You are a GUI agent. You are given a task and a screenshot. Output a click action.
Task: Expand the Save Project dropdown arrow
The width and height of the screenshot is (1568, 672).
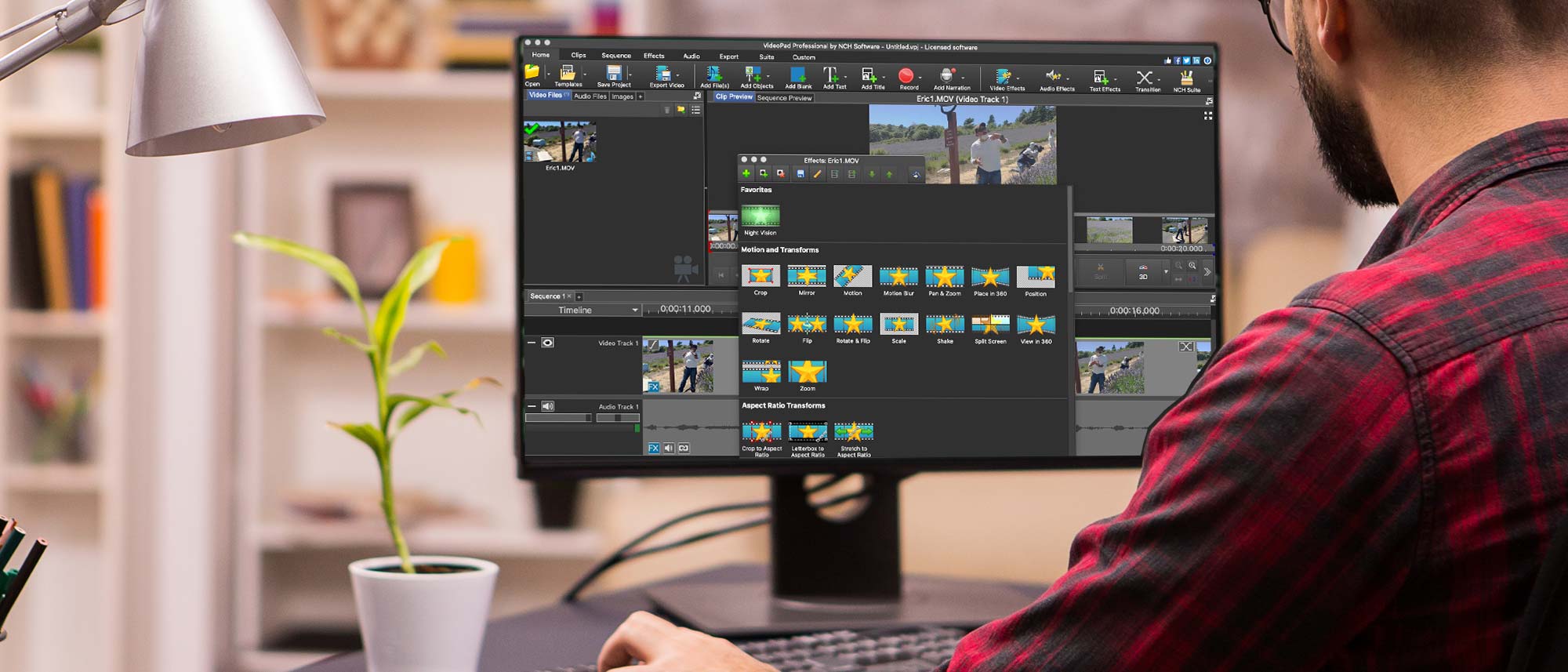[630, 74]
